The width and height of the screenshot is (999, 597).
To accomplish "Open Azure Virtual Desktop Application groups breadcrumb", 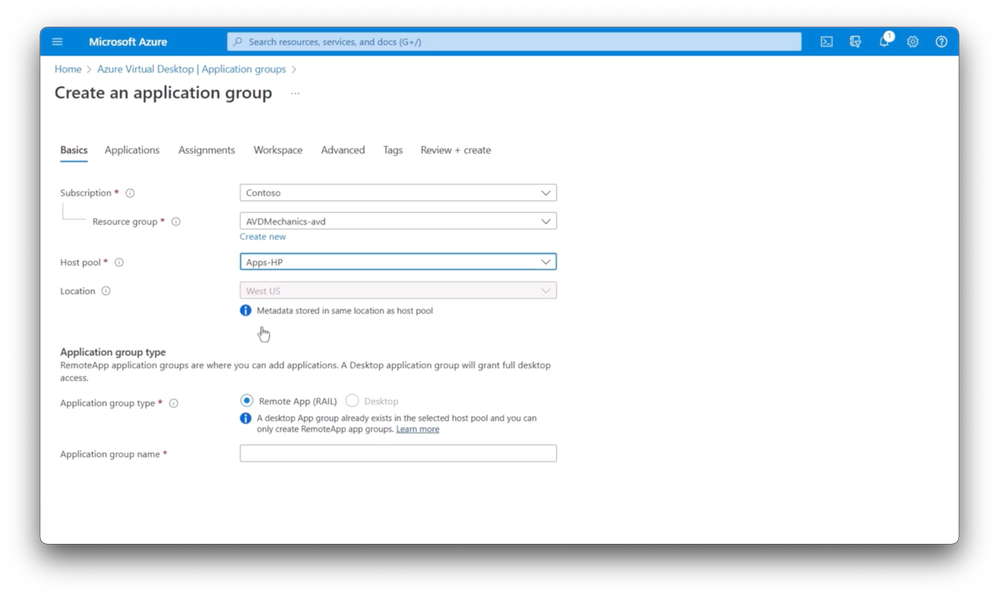I will coord(191,69).
